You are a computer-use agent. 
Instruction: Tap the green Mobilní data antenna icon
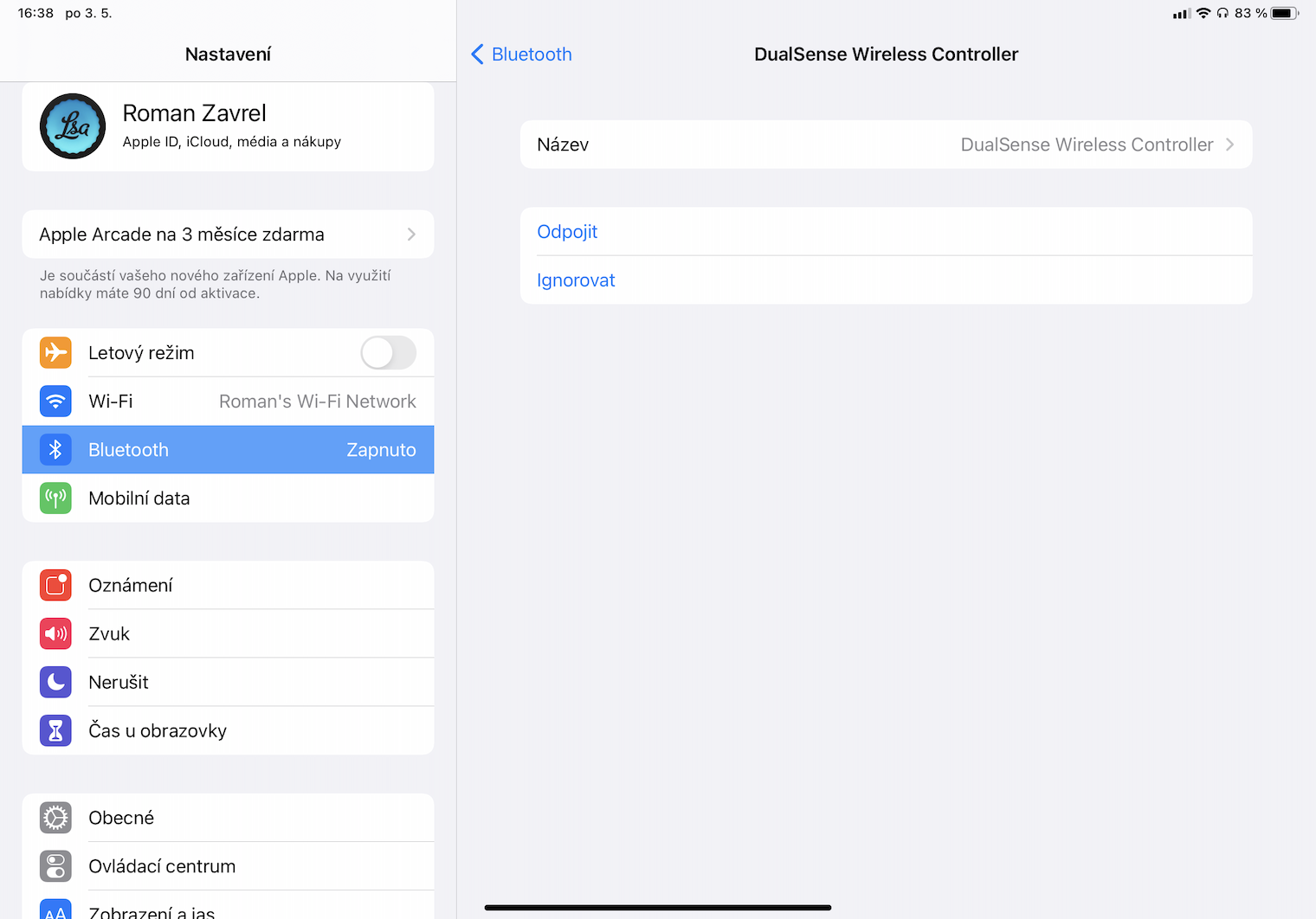(x=55, y=498)
